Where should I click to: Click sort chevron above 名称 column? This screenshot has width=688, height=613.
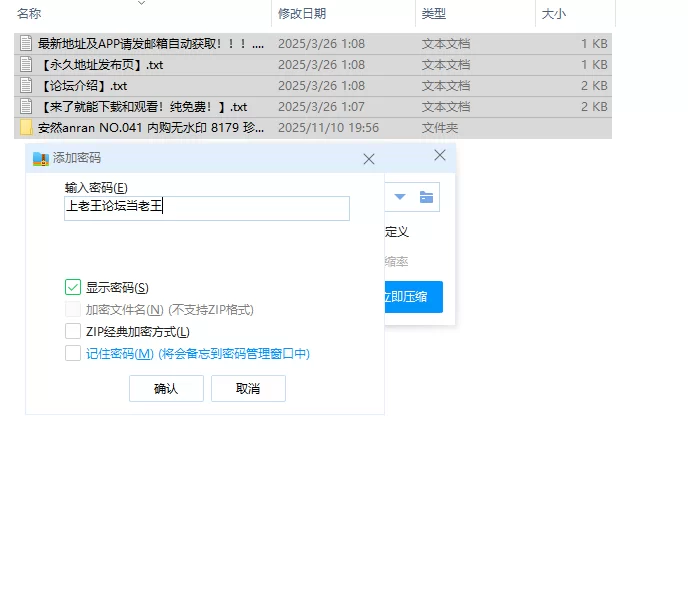point(141,3)
